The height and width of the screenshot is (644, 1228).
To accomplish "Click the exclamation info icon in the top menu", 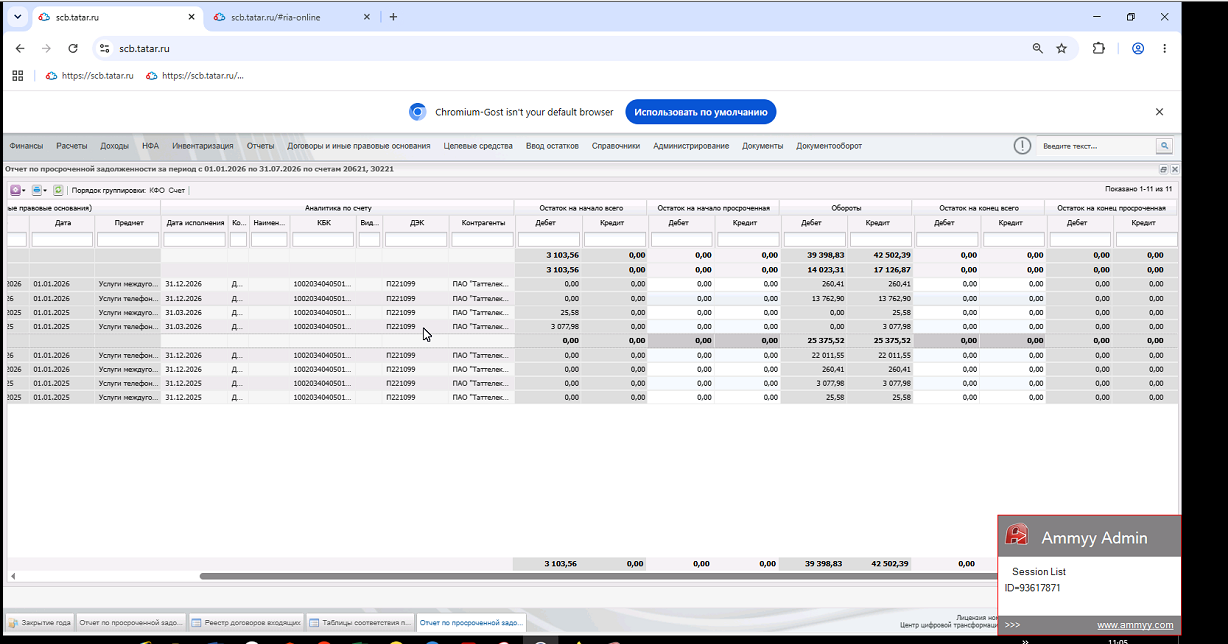I will click(x=1022, y=146).
